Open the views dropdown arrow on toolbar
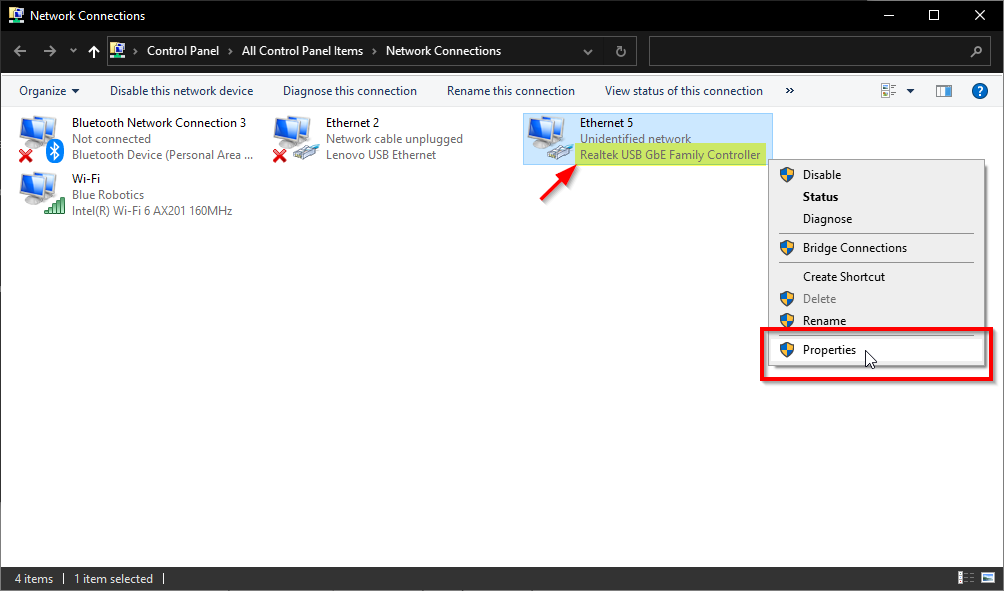1004x591 pixels. coord(909,90)
